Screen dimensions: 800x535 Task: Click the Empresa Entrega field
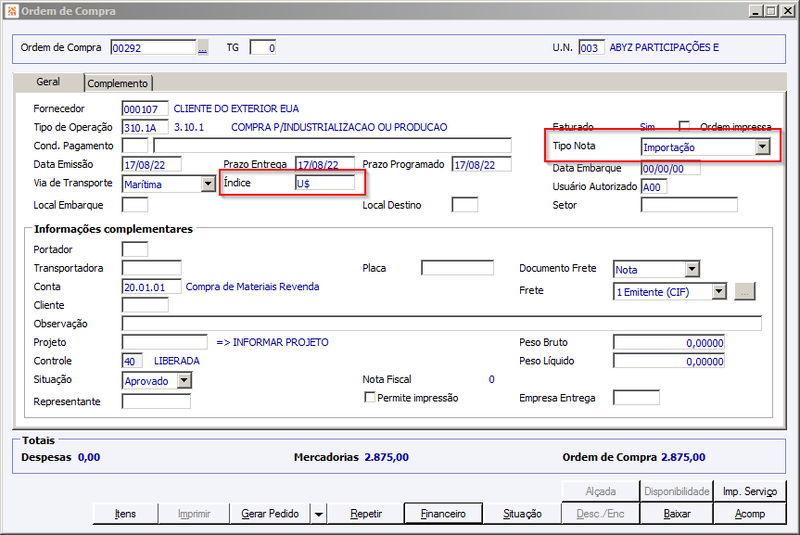click(636, 398)
